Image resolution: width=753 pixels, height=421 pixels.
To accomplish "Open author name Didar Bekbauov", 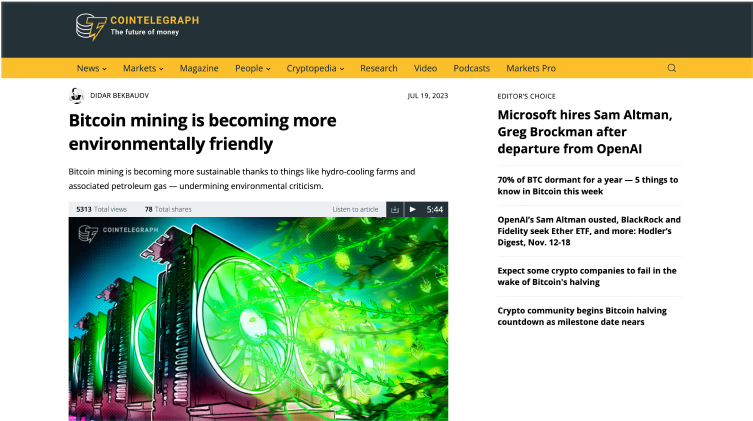I will coord(120,96).
